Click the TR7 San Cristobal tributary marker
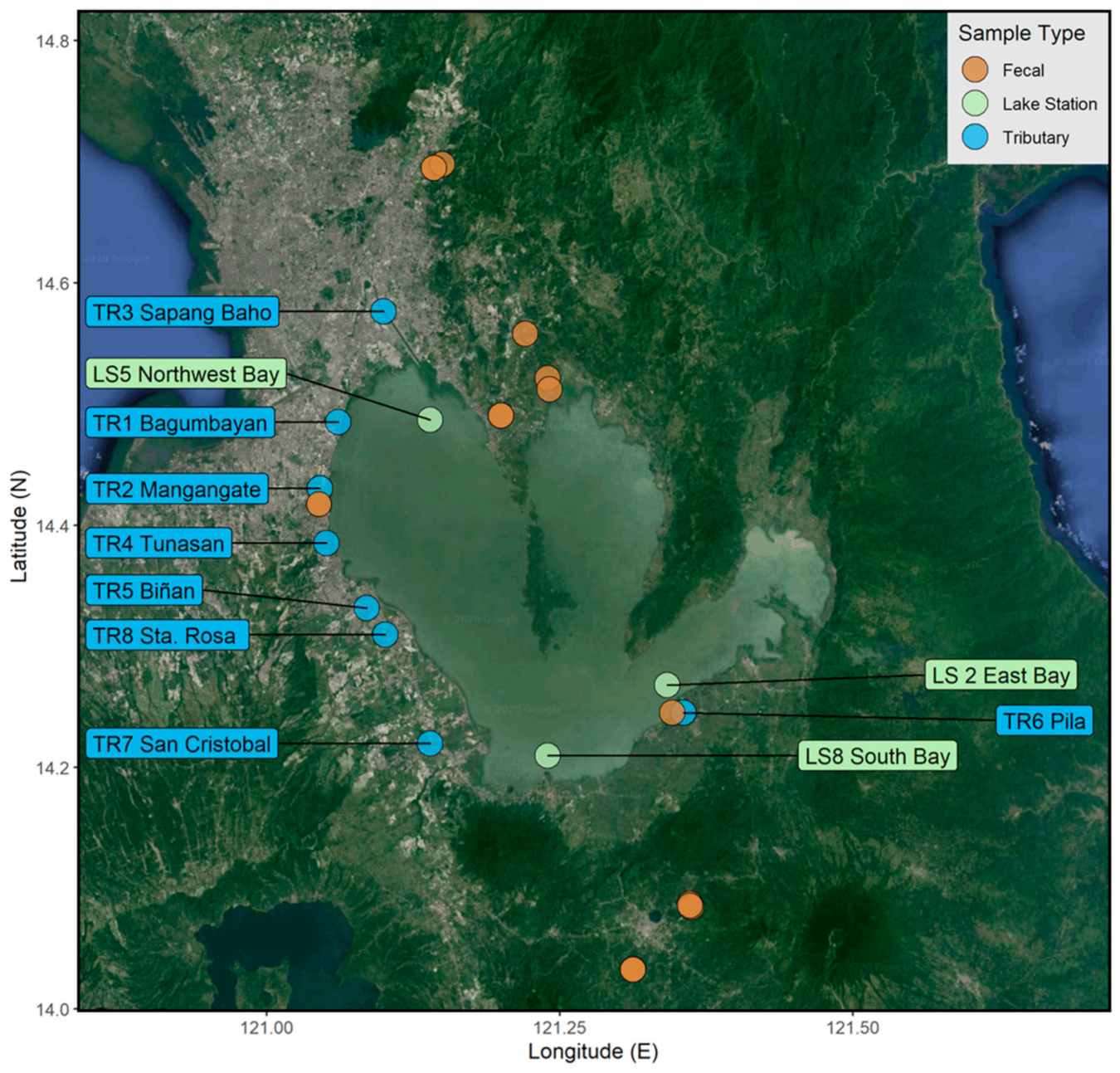 (429, 743)
